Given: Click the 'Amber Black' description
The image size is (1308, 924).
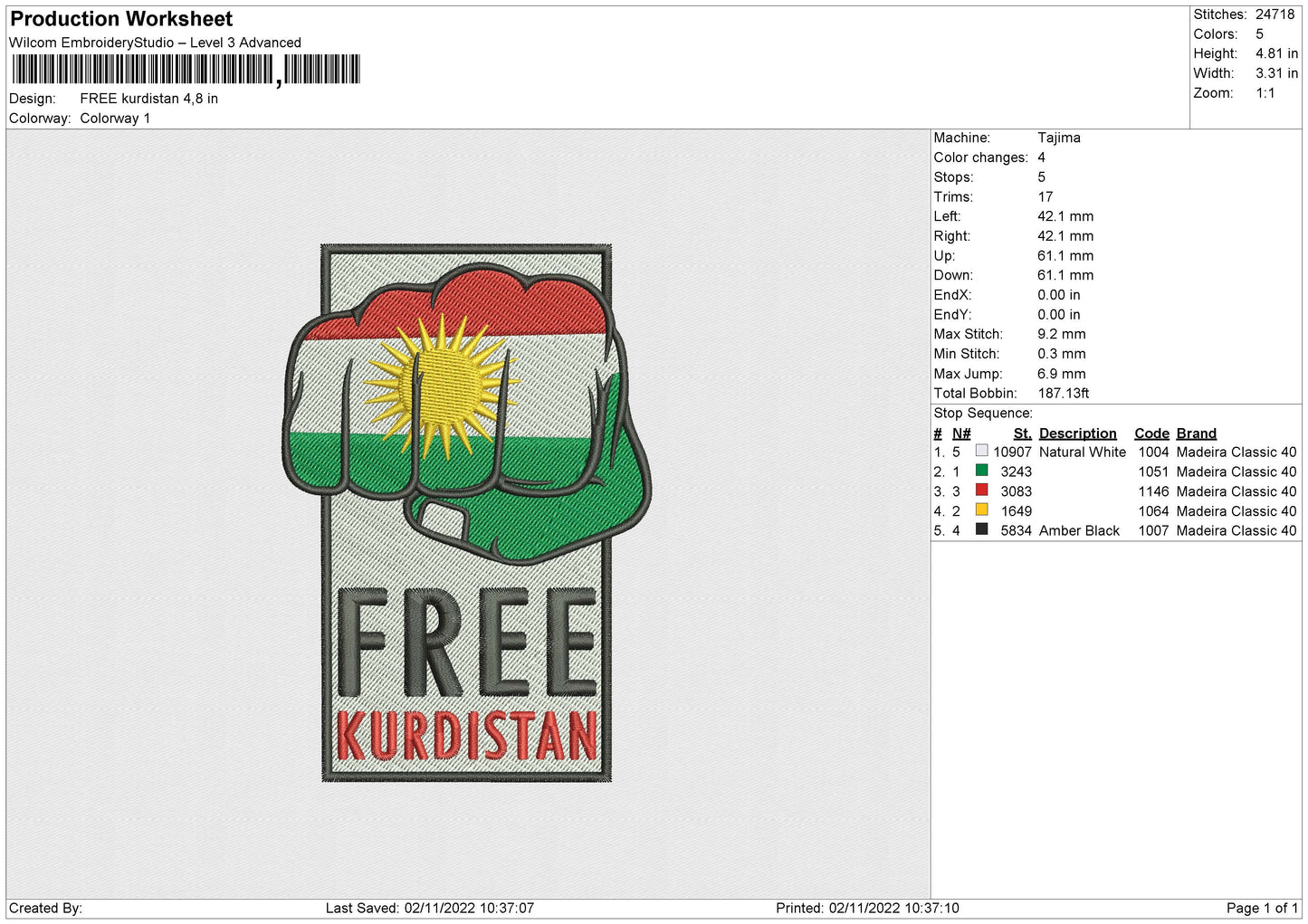Looking at the screenshot, I should tap(1079, 531).
